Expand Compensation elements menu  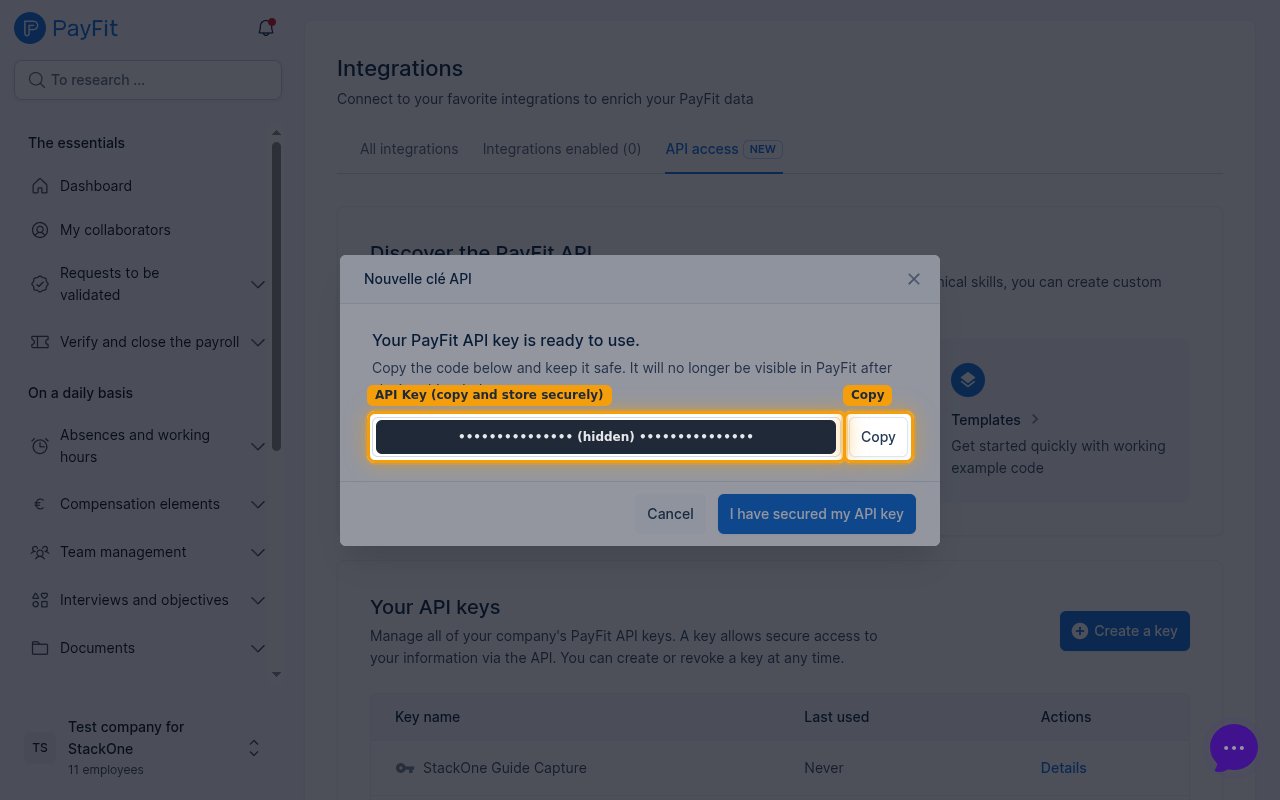[x=257, y=504]
